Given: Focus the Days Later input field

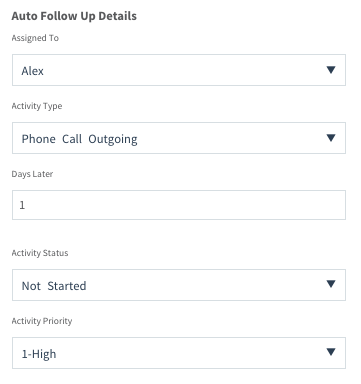Looking at the screenshot, I should [x=179, y=205].
